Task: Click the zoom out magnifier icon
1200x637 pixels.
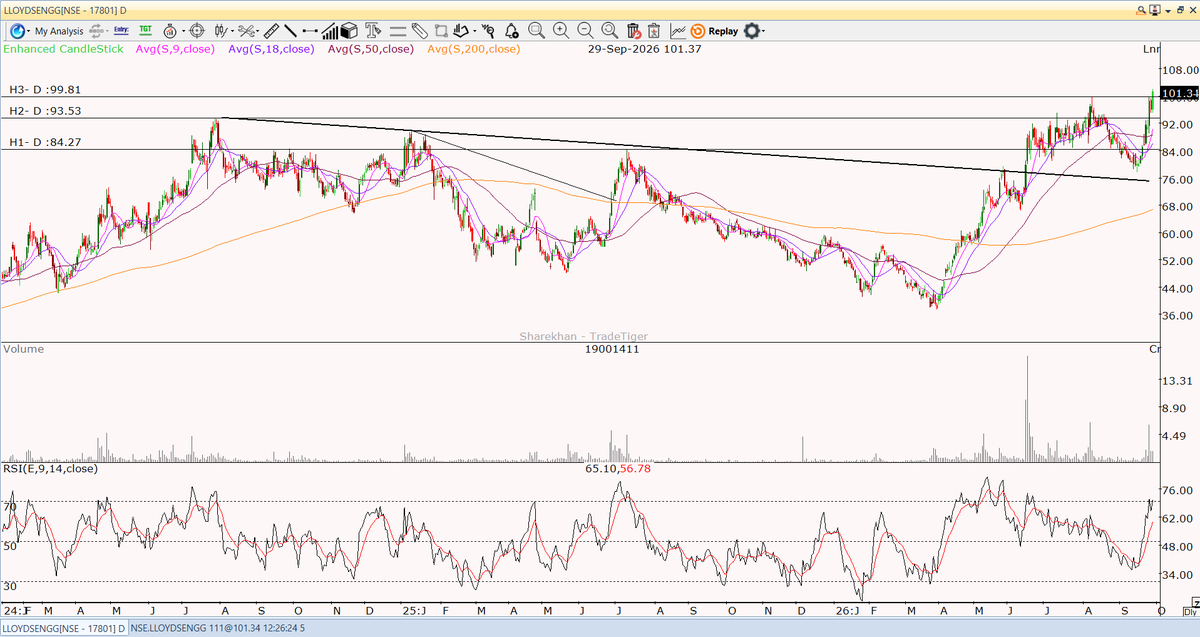Action: click(x=584, y=31)
